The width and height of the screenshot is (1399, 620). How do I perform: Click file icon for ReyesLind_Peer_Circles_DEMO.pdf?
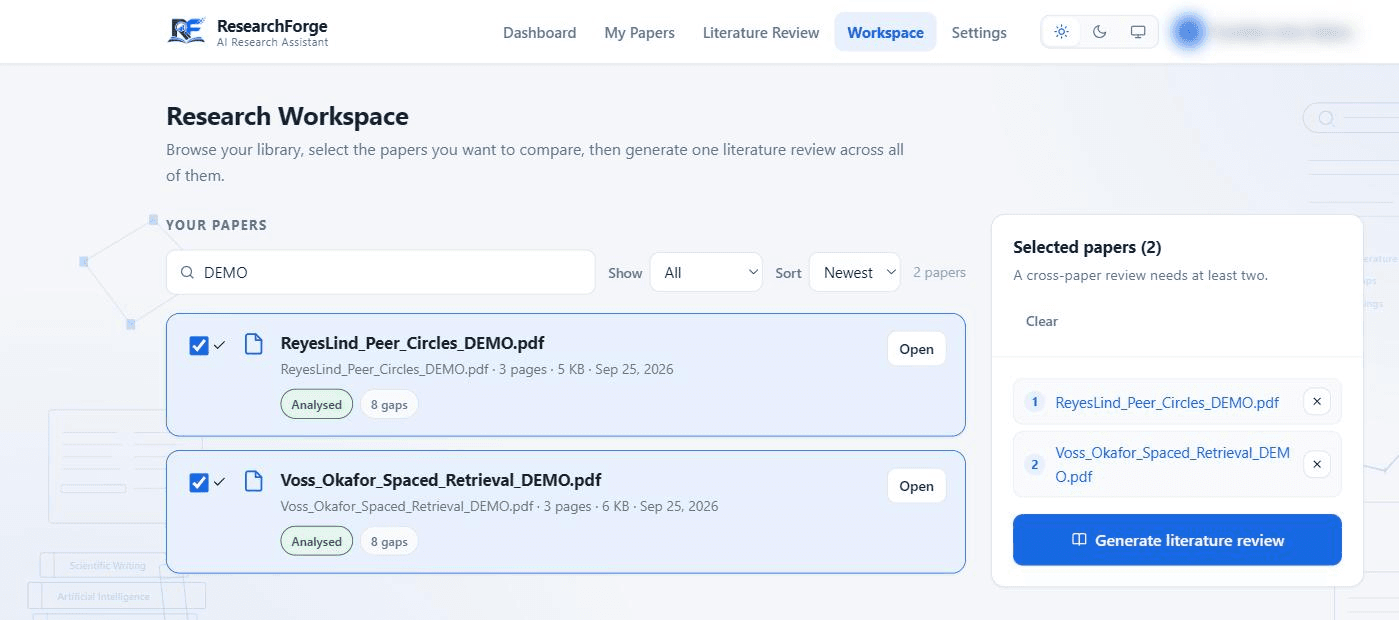(x=254, y=344)
